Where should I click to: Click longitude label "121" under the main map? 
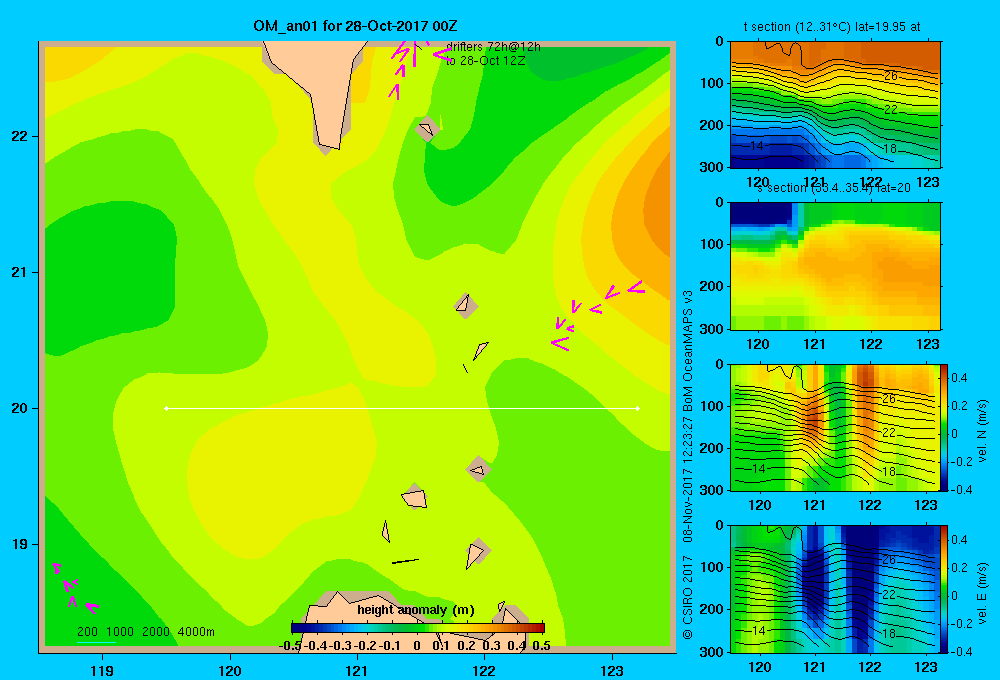[357, 670]
